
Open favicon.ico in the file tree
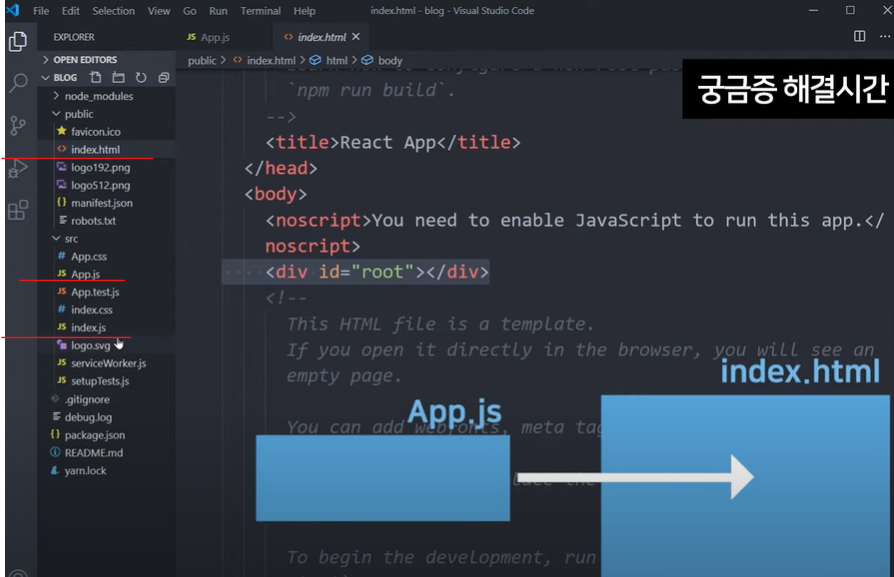tap(107, 132)
